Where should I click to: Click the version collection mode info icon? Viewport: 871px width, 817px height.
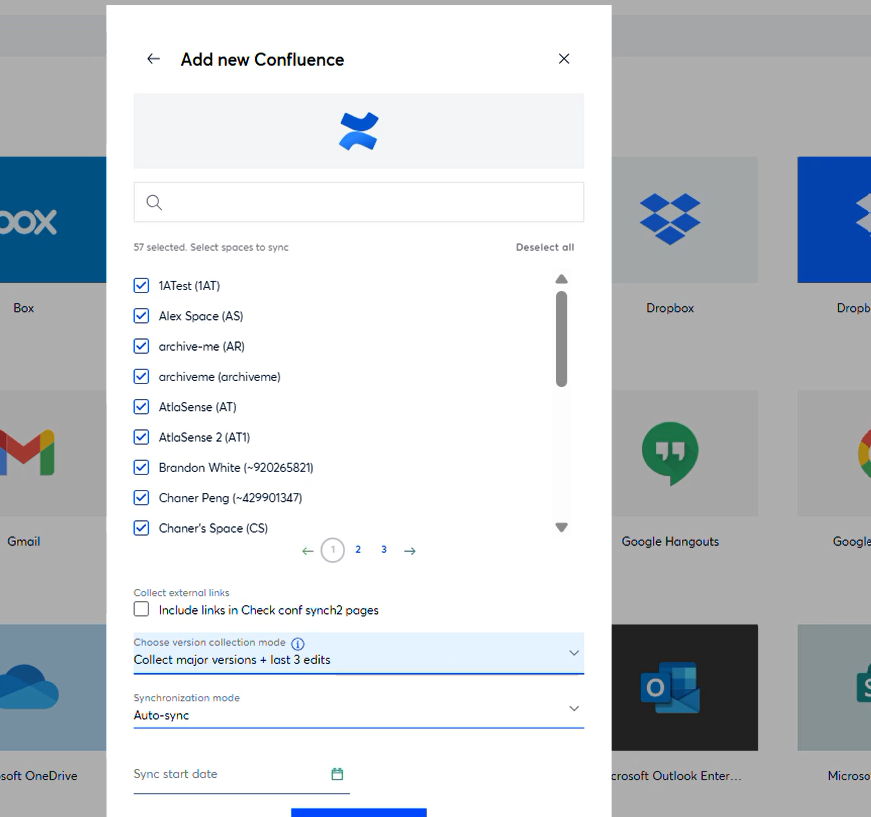coord(298,644)
